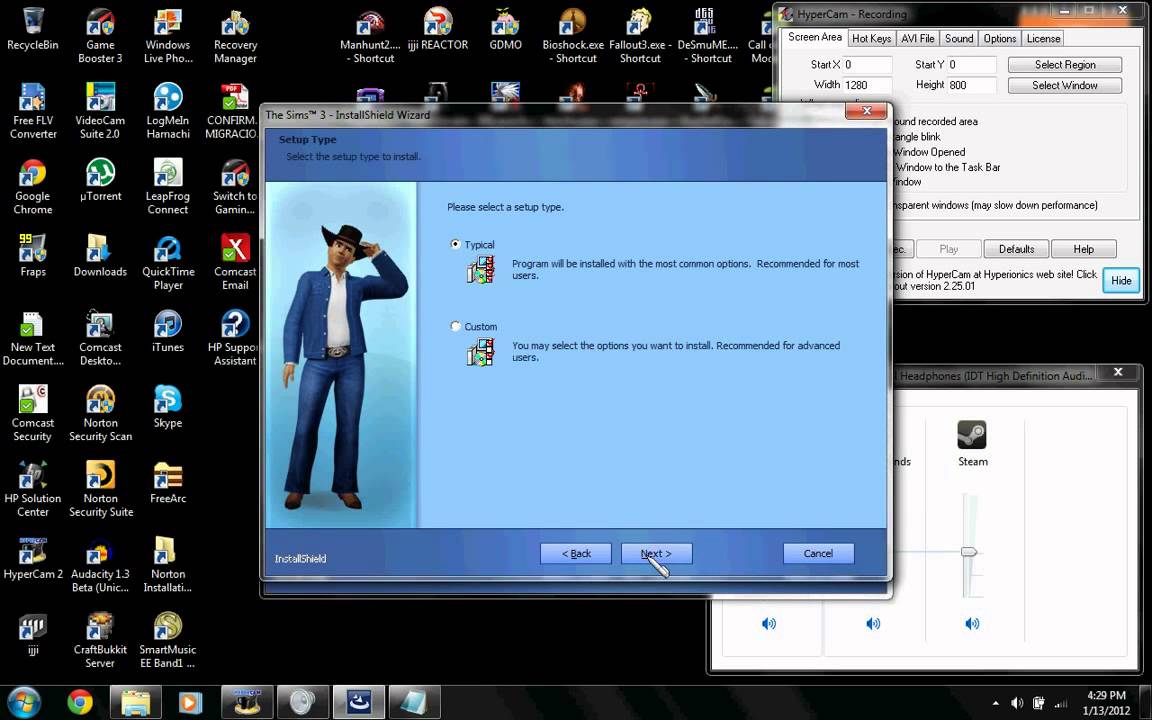Select the FreeArc desktop icon
Image resolution: width=1152 pixels, height=720 pixels.
coord(168,483)
